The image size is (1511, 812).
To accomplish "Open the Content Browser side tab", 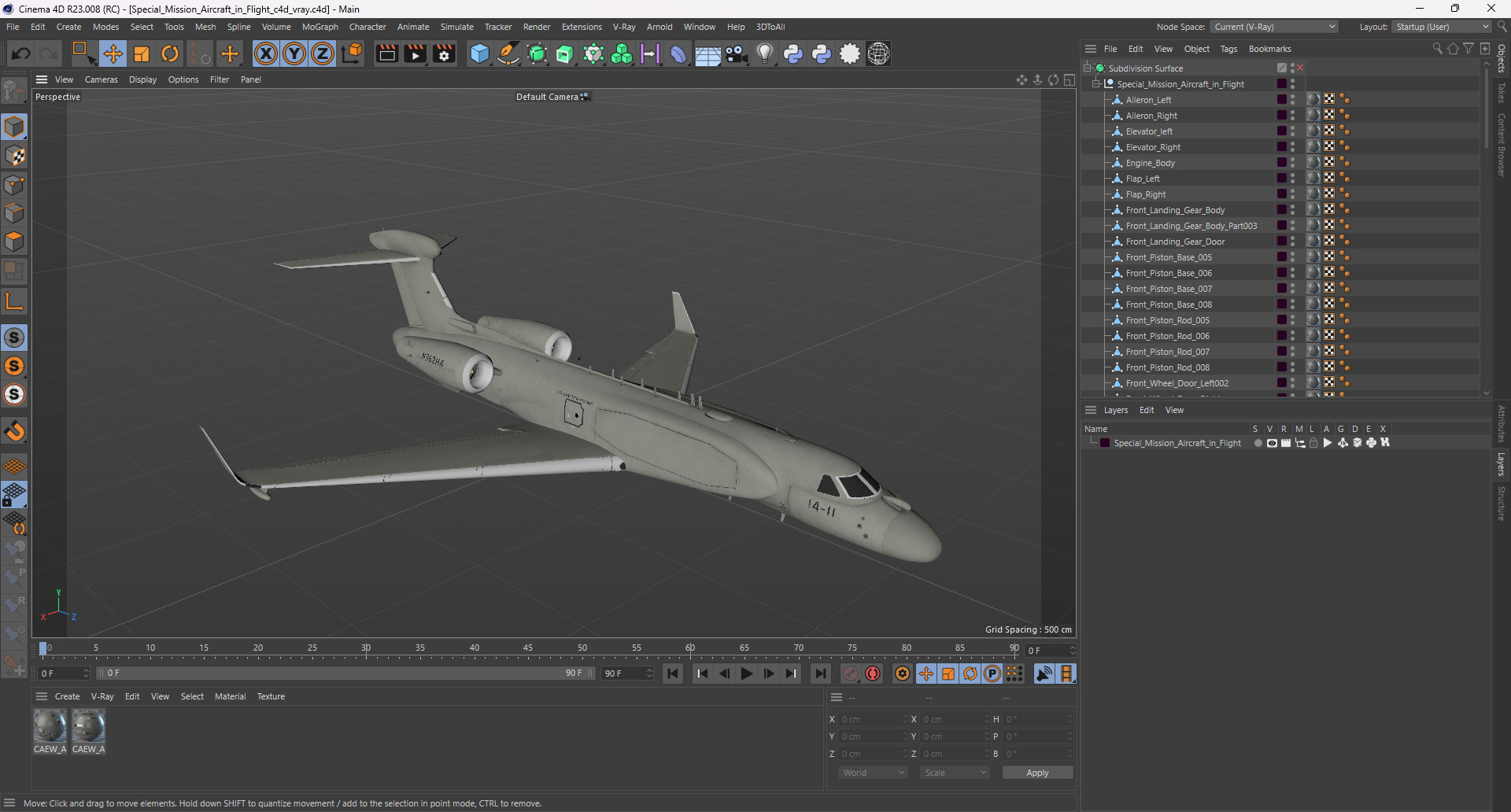I will pyautogui.click(x=1501, y=145).
